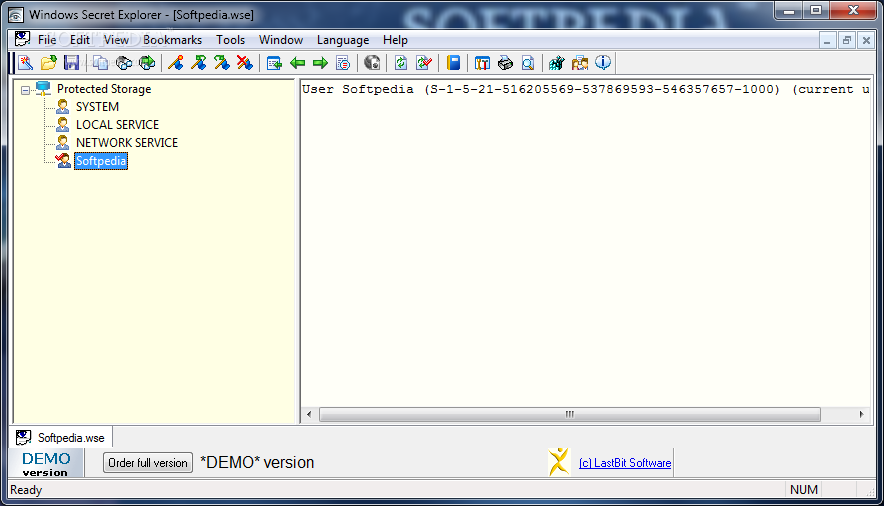Click the binoculars with green arrow icon
The height and width of the screenshot is (506, 884).
click(147, 63)
